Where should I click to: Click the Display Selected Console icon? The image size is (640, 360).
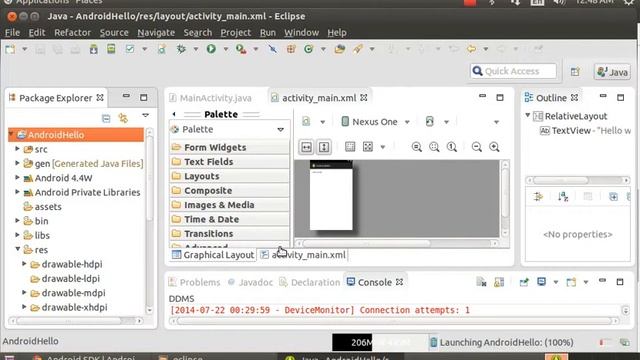542,282
